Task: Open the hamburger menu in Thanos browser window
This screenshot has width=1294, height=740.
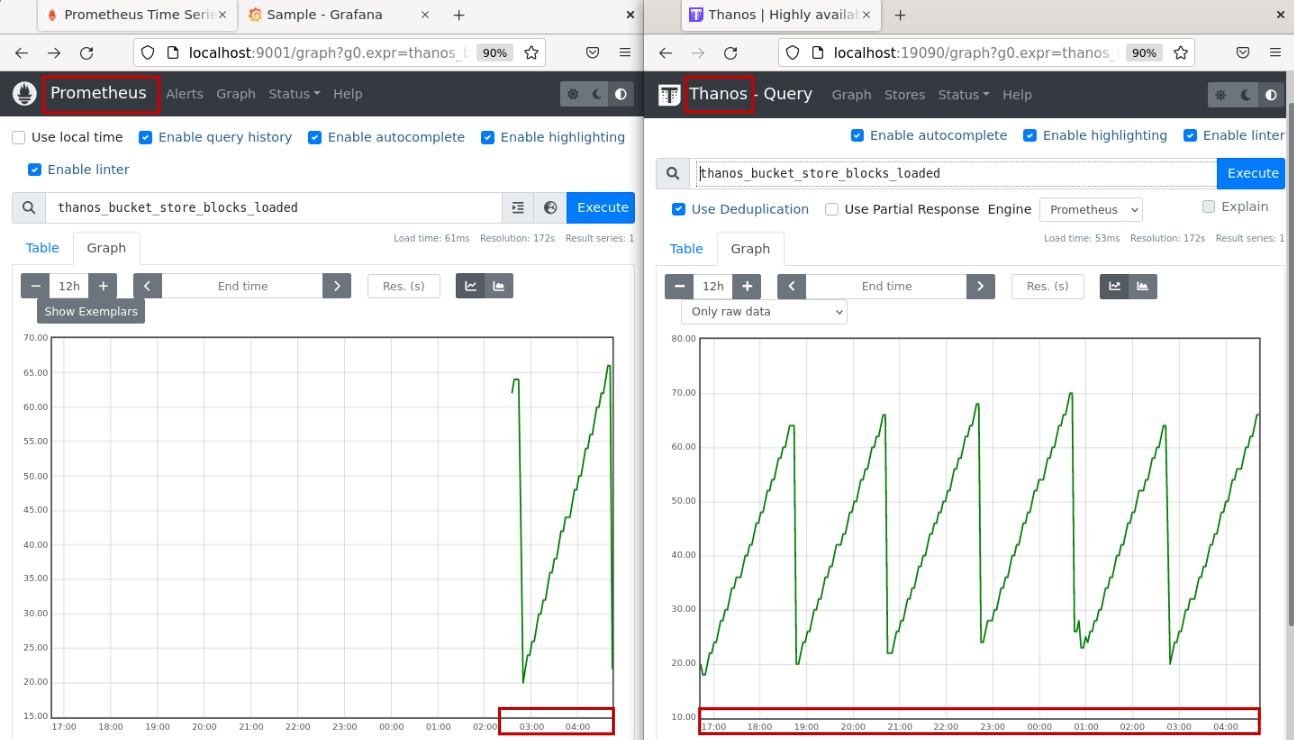Action: point(1275,53)
